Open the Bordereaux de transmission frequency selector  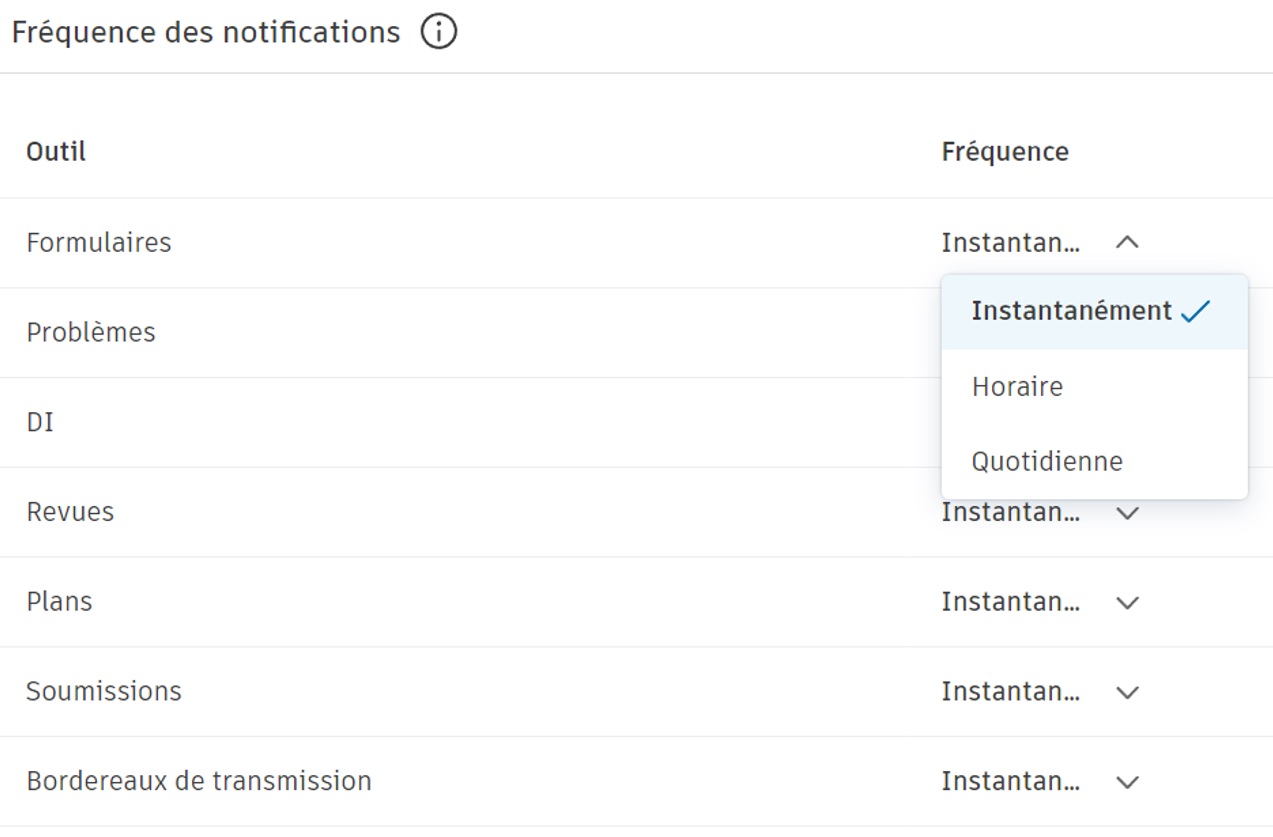pyautogui.click(x=1127, y=781)
